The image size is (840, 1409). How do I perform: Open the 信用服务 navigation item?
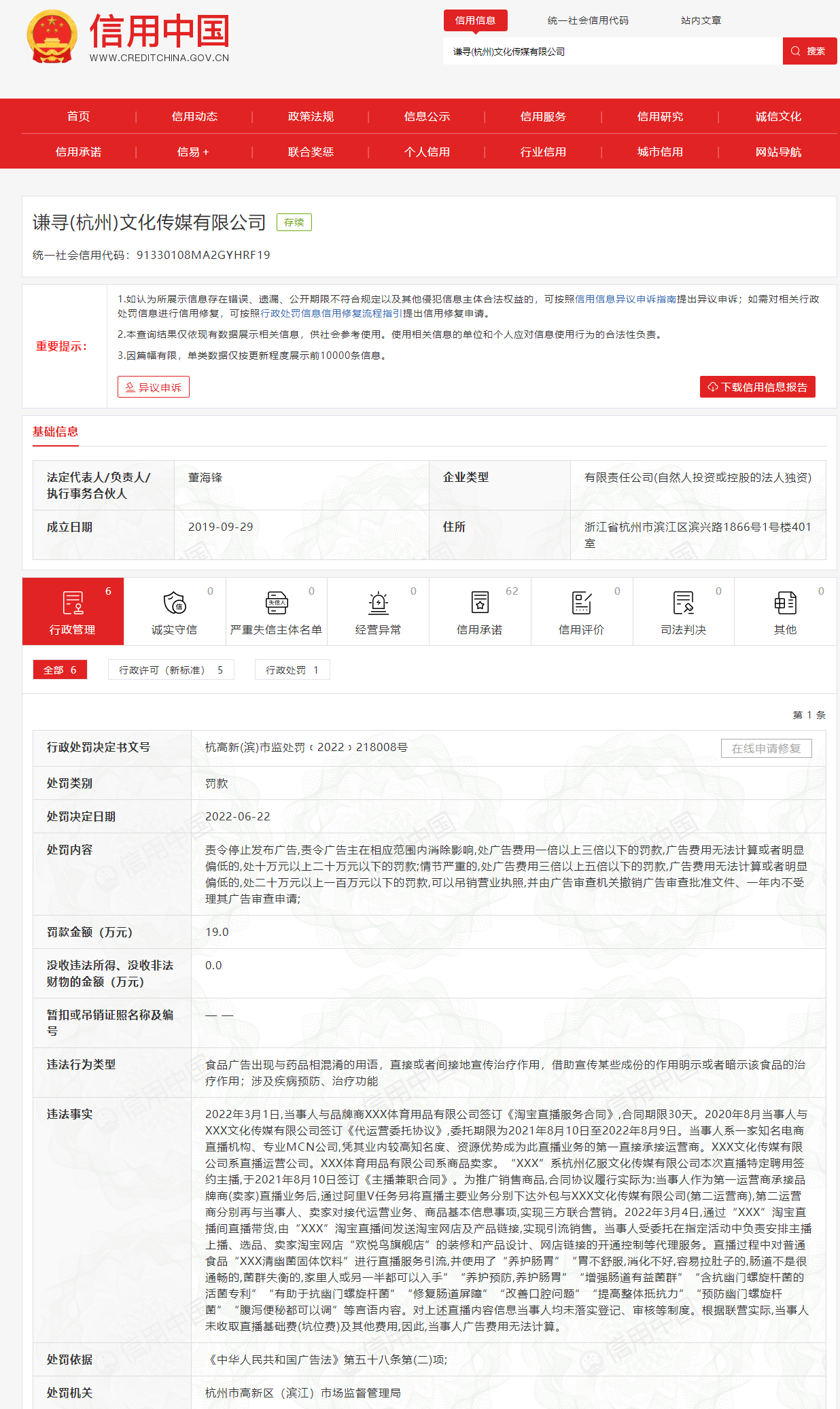click(x=544, y=116)
